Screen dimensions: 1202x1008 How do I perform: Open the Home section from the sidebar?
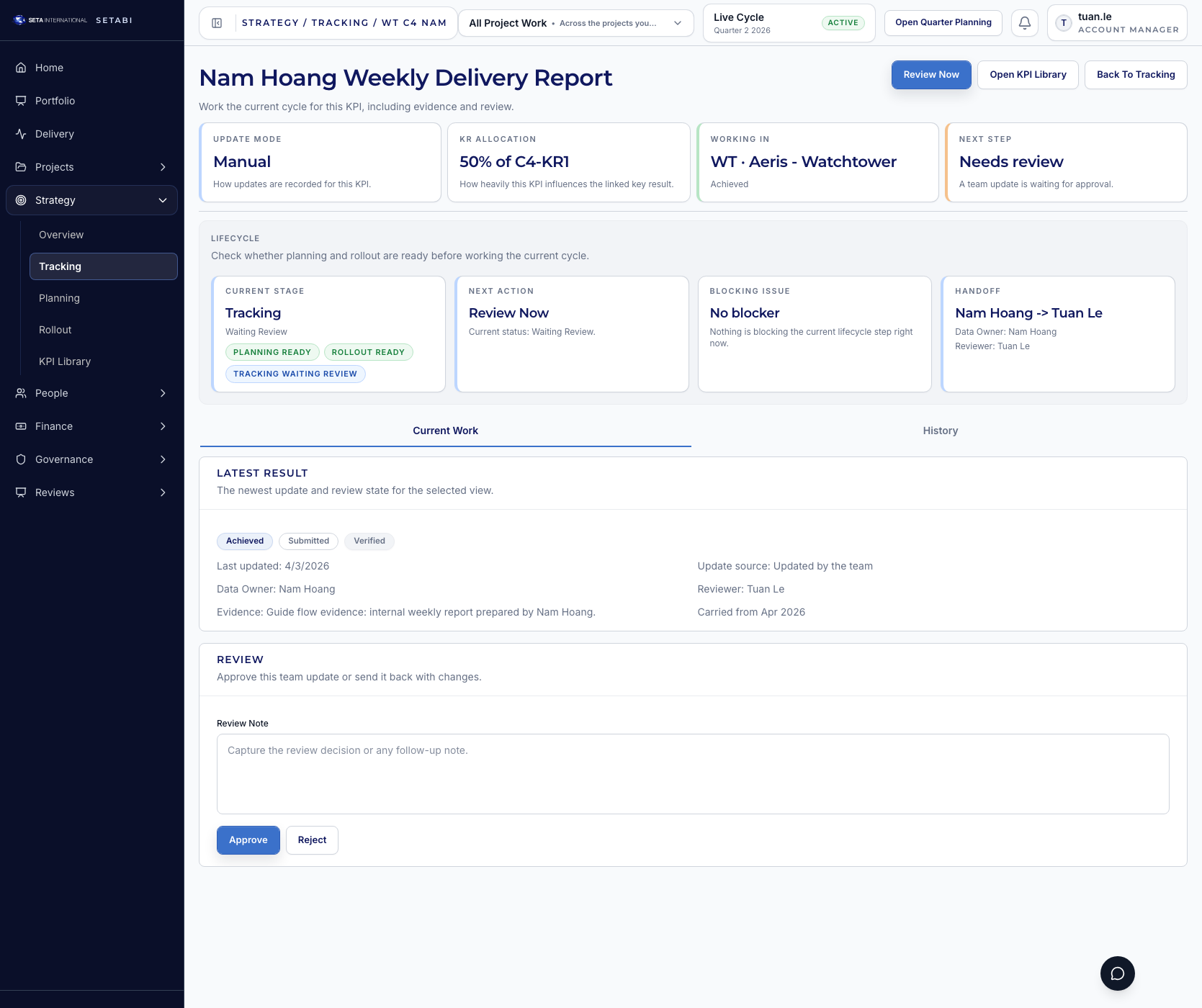coord(19,67)
